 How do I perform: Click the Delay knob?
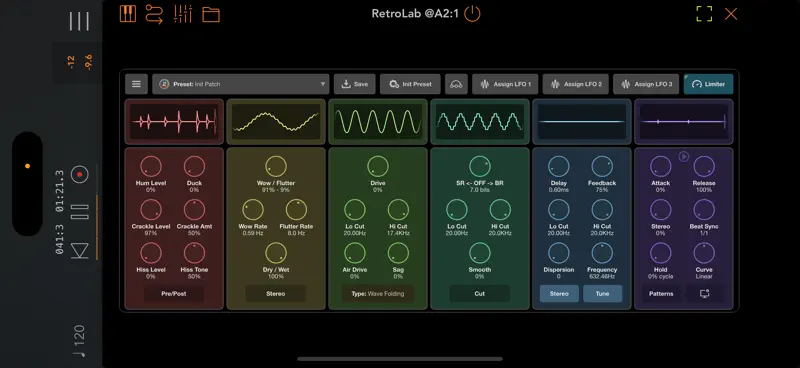(559, 167)
